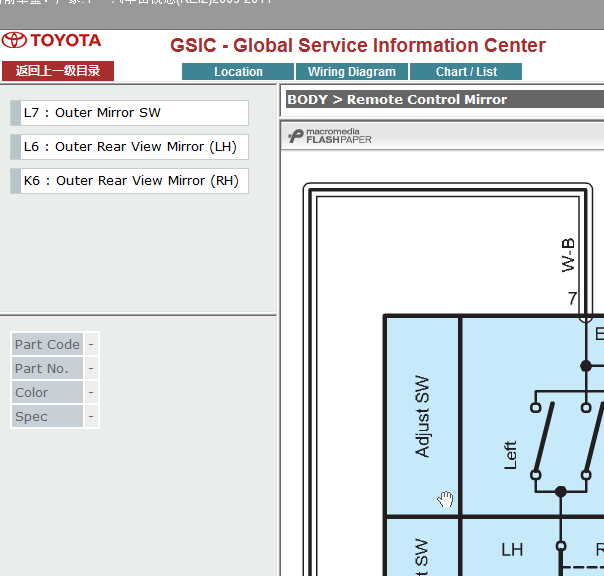Open the Location tab
The image size is (604, 576).
click(238, 72)
